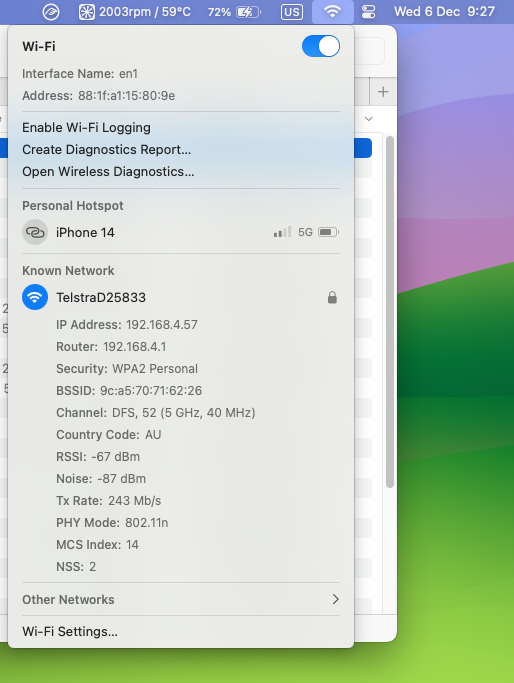Click the MCS Index 14 line

point(97,544)
